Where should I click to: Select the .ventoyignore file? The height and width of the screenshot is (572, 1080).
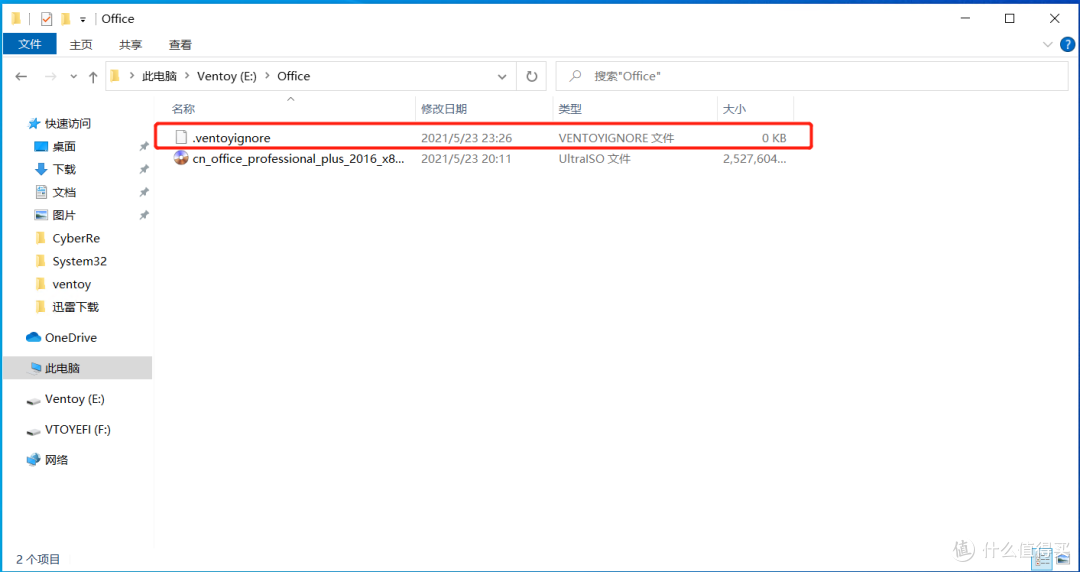231,138
